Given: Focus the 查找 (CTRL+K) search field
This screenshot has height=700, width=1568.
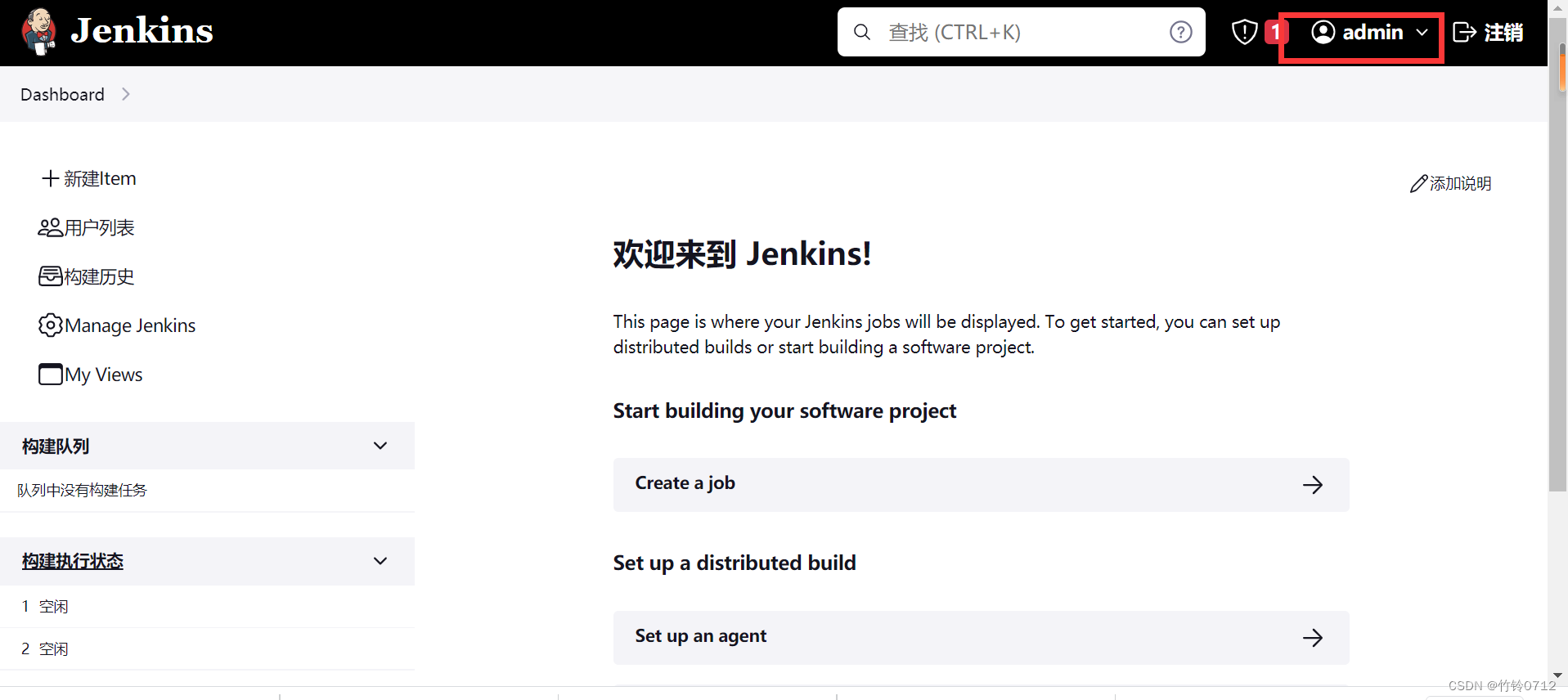Looking at the screenshot, I should [x=1022, y=32].
